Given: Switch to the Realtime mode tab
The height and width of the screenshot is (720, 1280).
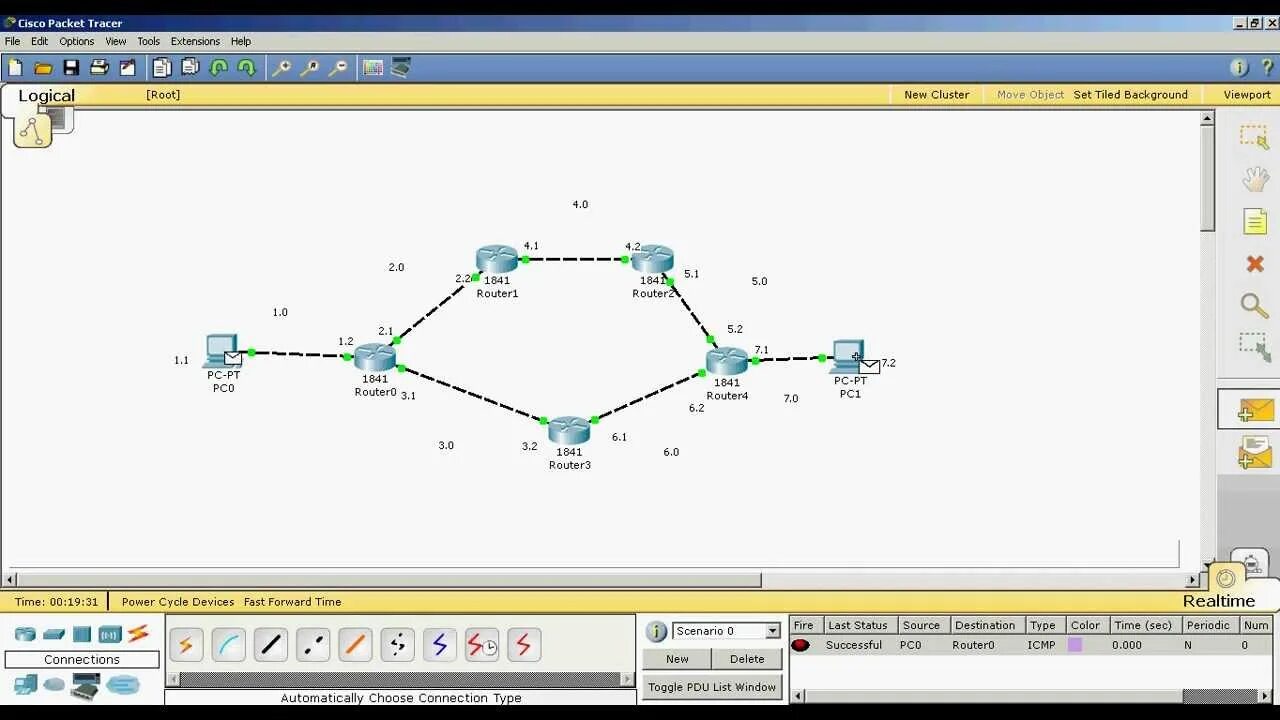Looking at the screenshot, I should (1218, 601).
